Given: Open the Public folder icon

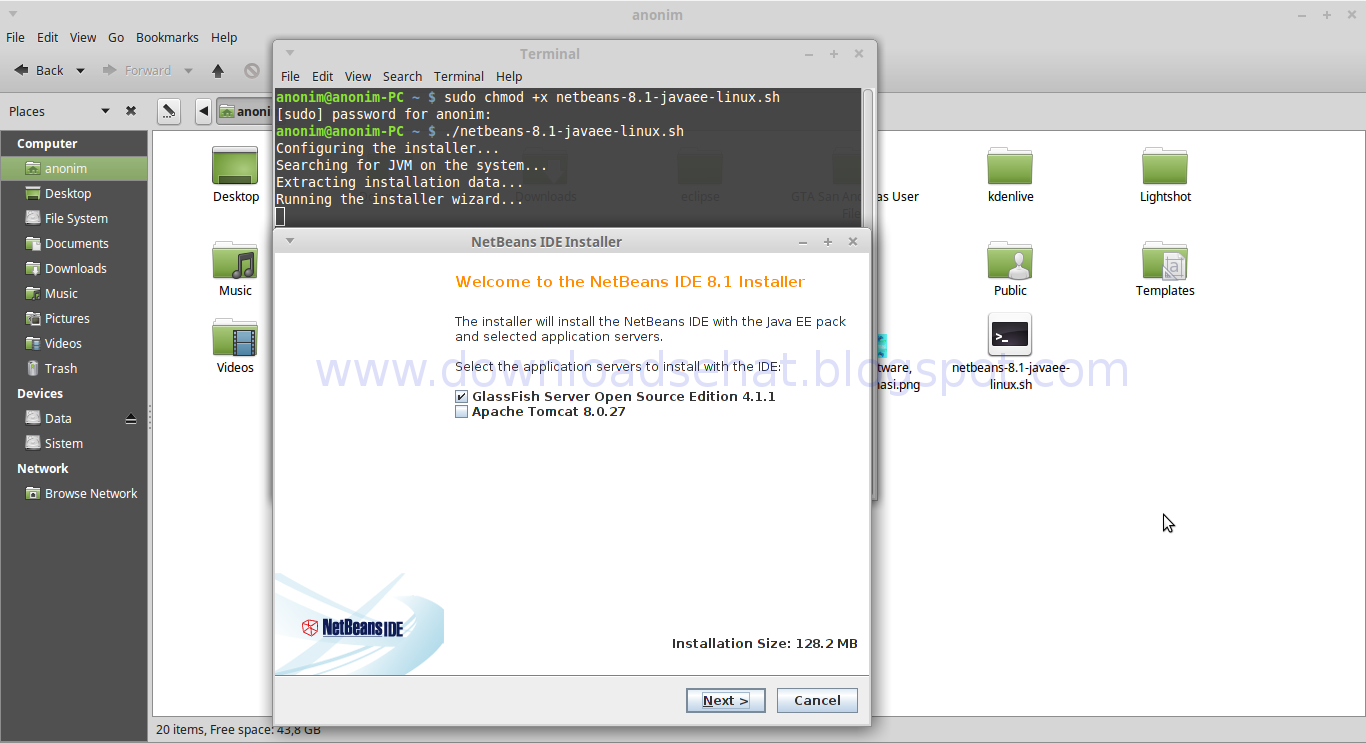Looking at the screenshot, I should (x=1010, y=265).
